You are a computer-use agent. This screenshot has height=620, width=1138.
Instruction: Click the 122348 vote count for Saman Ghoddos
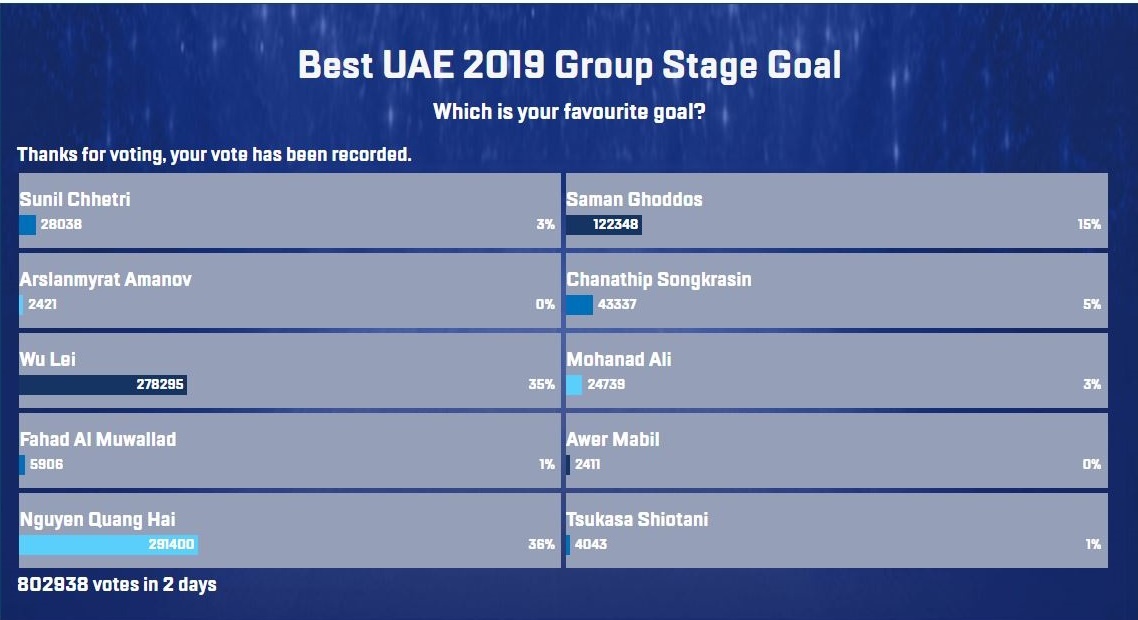615,225
